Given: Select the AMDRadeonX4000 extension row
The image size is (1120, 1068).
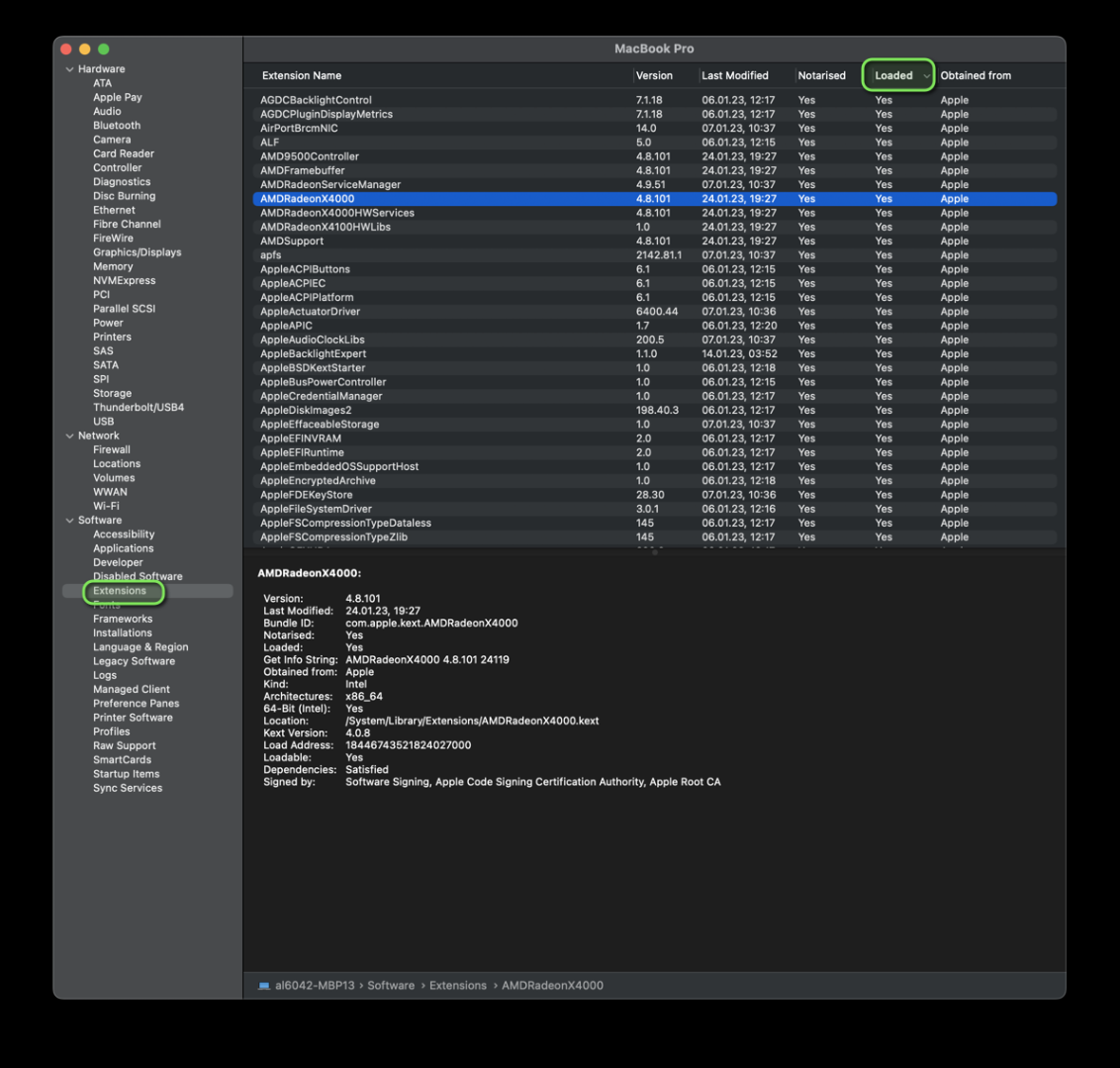Looking at the screenshot, I should (x=307, y=199).
